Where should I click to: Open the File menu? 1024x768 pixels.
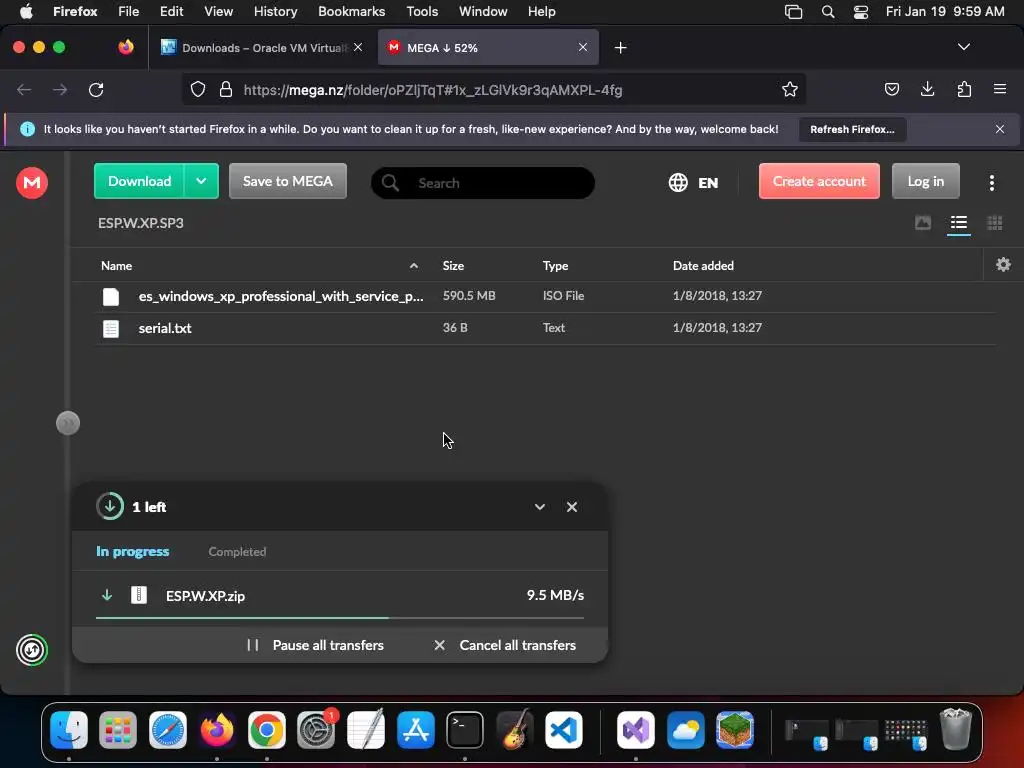128,12
